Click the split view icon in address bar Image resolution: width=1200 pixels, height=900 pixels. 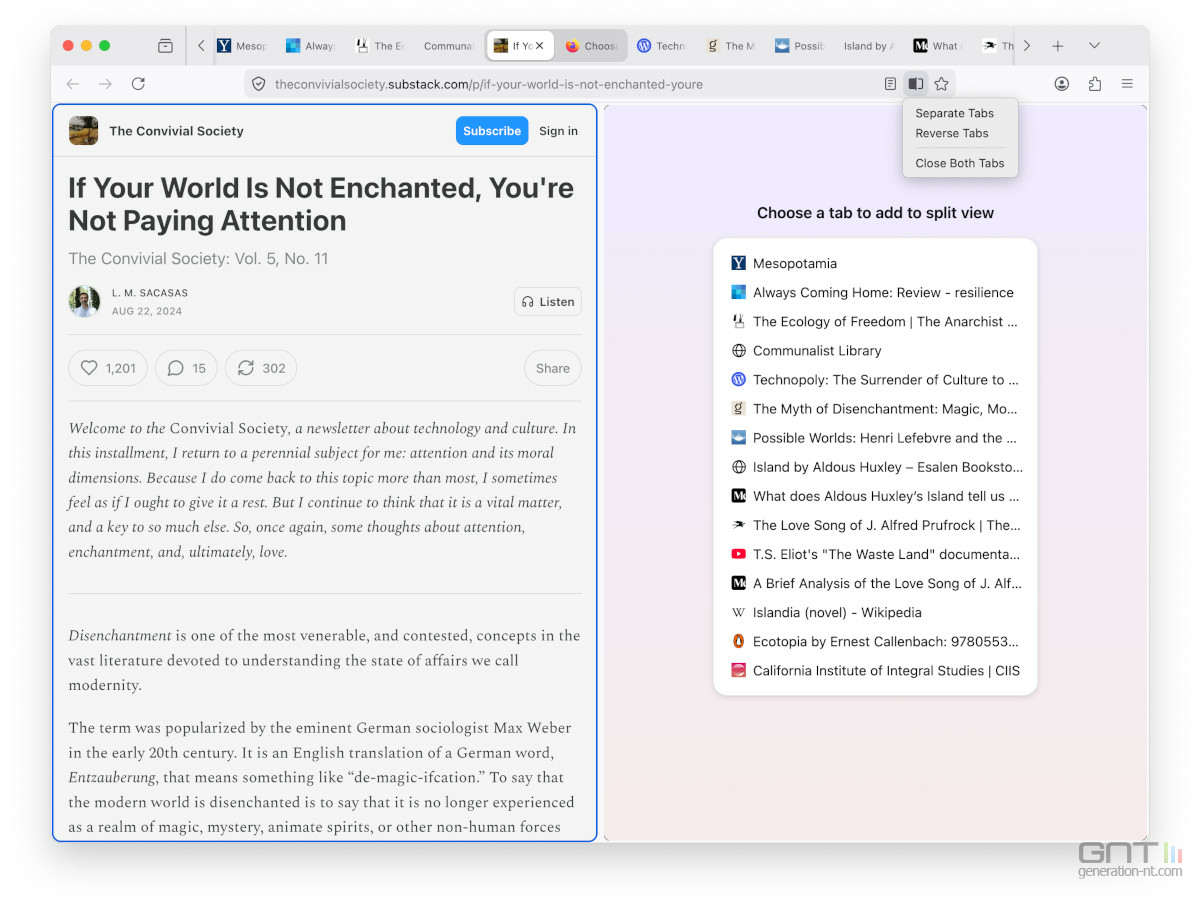[x=915, y=84]
